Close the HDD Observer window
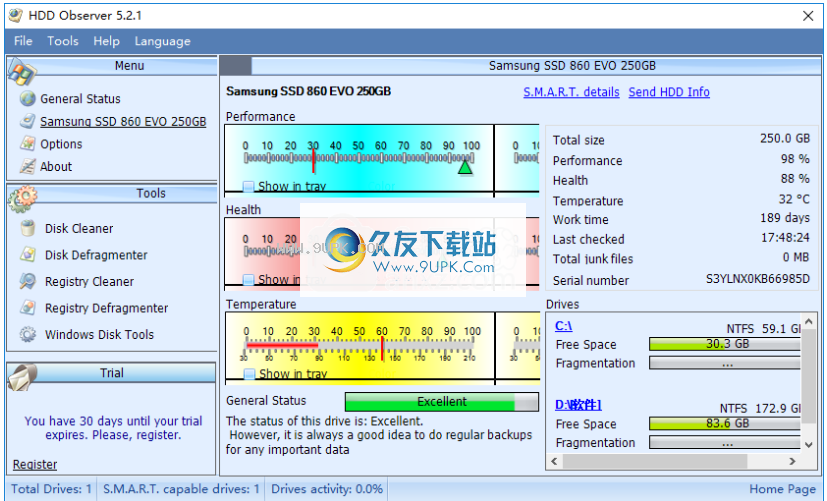Image resolution: width=827 pixels, height=501 pixels. (x=807, y=16)
